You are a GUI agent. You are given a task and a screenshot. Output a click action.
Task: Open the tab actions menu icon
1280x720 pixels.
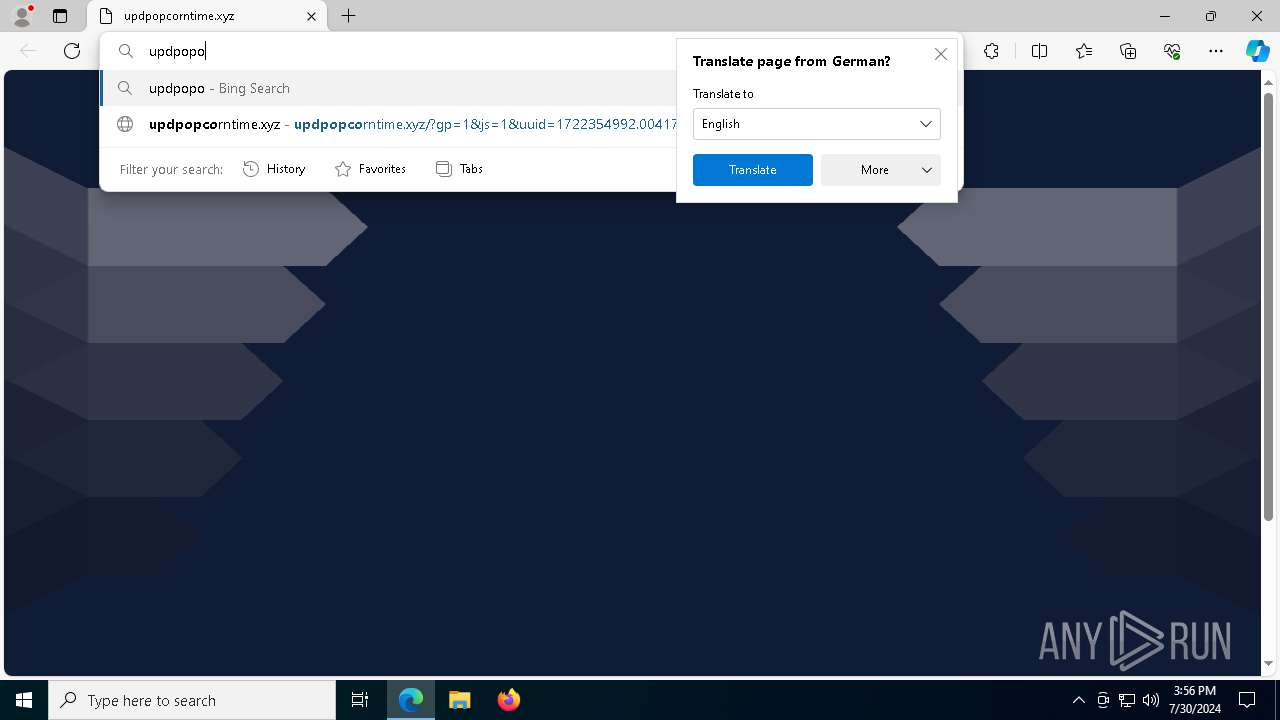[60, 16]
